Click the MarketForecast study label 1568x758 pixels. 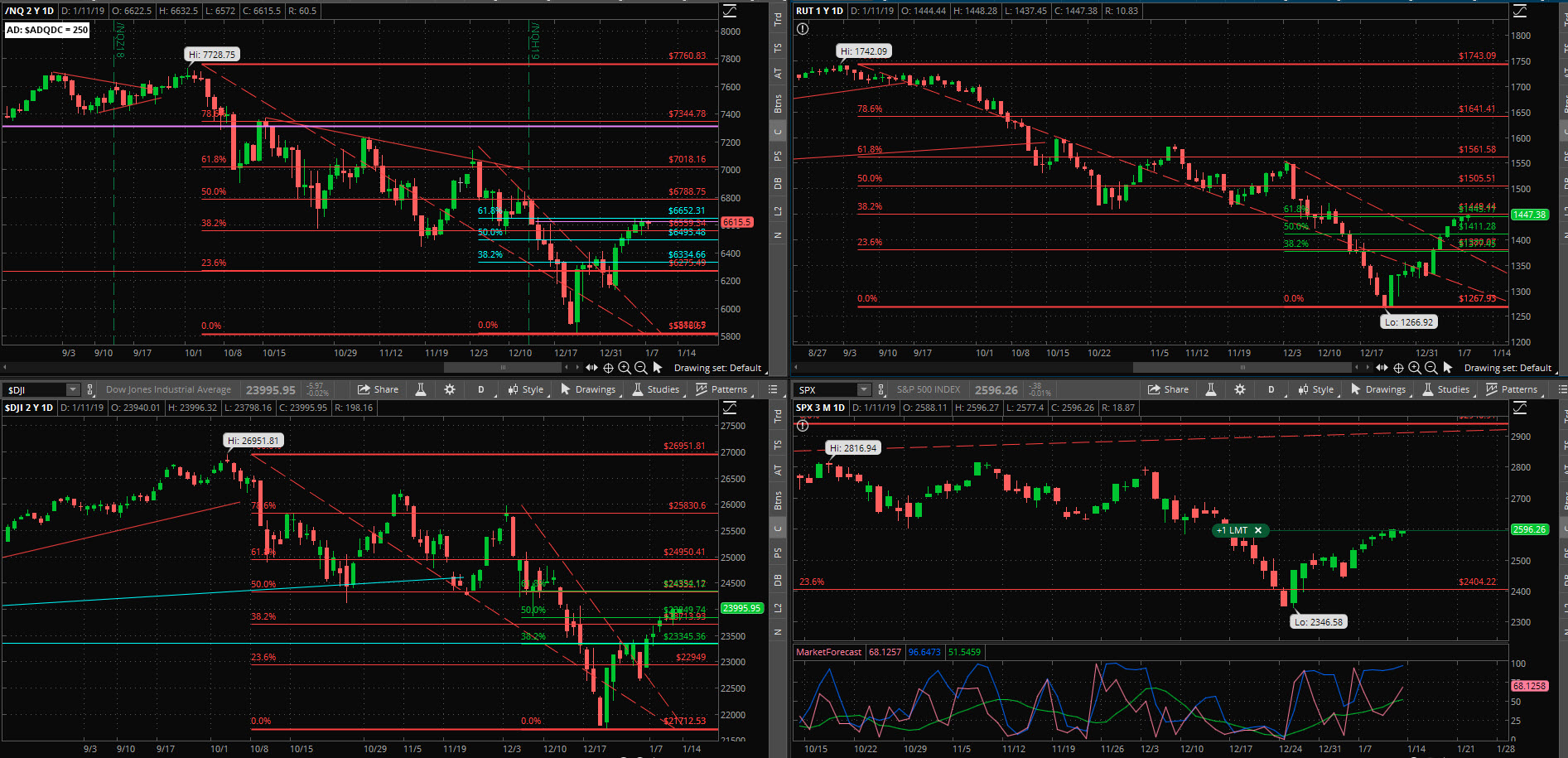click(829, 652)
